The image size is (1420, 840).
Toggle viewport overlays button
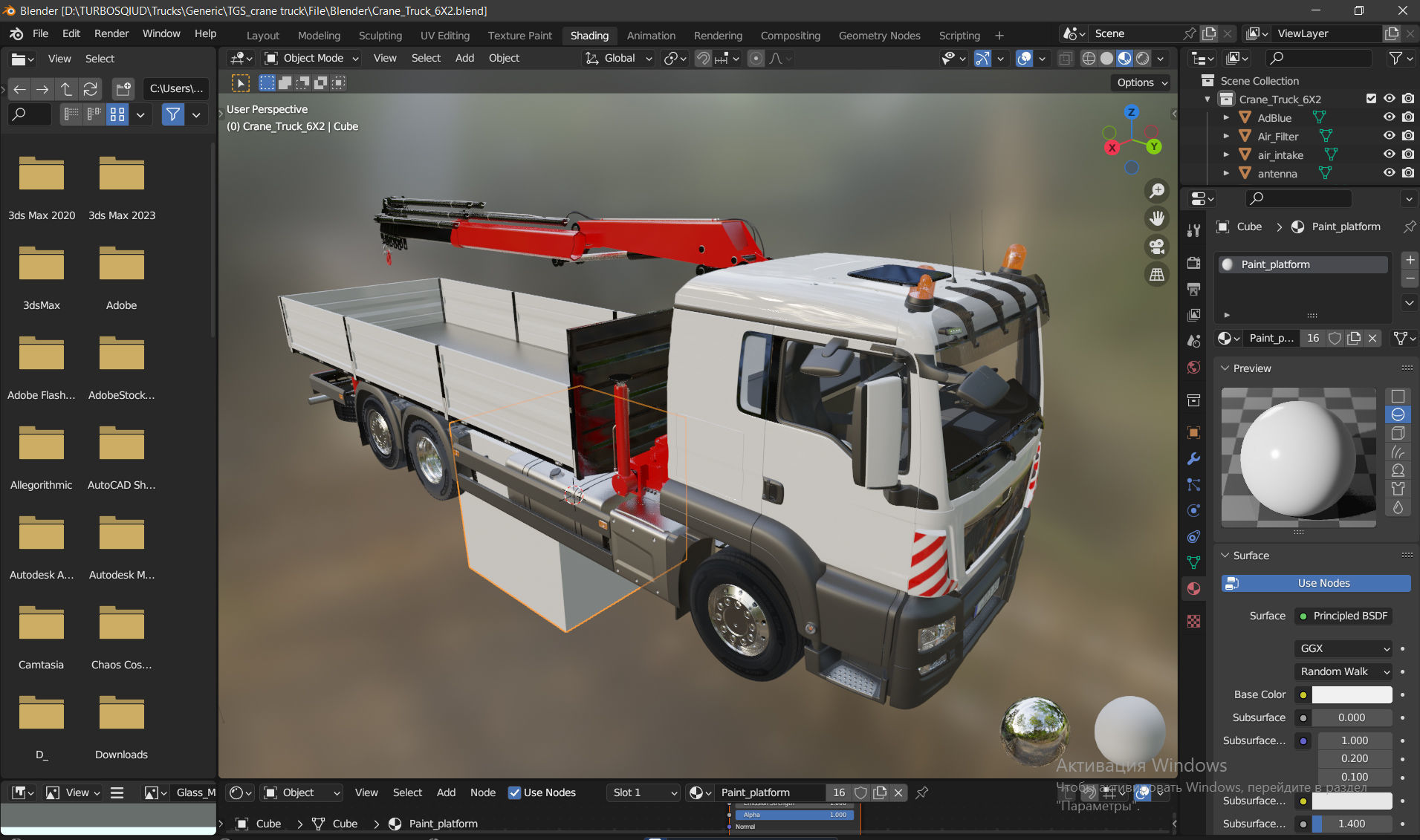(1024, 59)
